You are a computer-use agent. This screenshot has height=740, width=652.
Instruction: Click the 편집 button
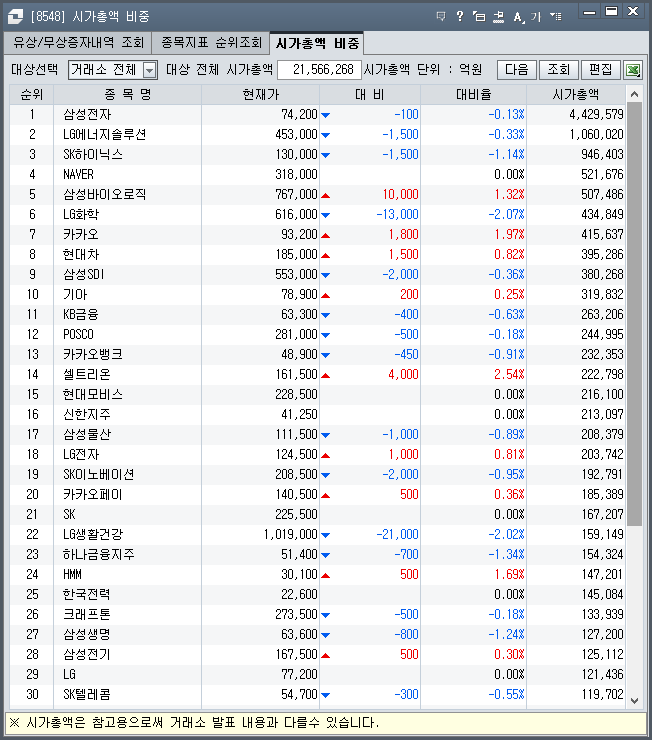[601, 70]
